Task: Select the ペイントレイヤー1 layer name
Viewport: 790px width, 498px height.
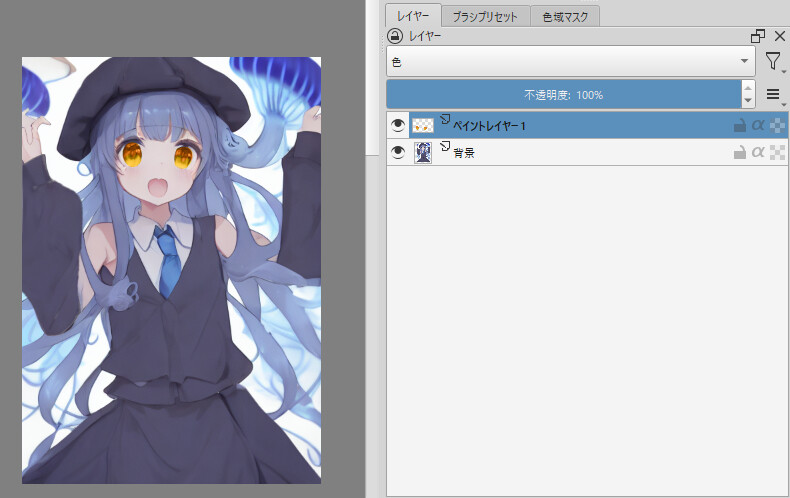Action: click(x=489, y=126)
